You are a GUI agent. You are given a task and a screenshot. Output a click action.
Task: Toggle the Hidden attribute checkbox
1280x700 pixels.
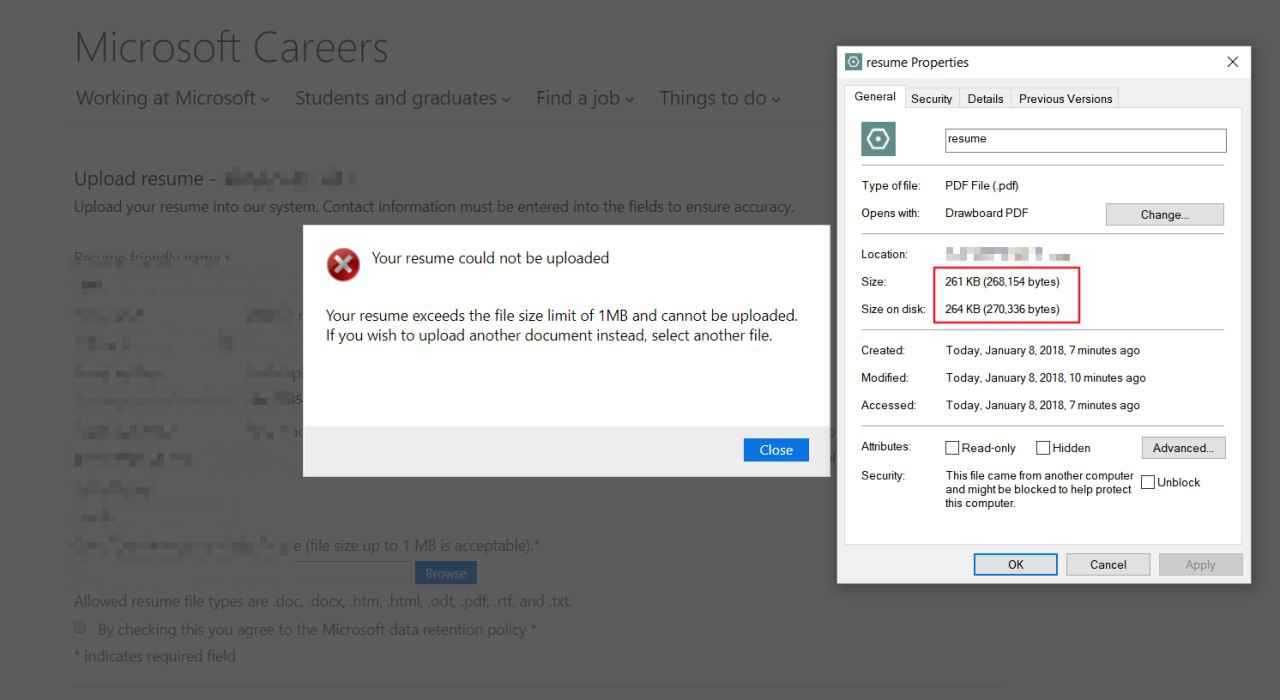[1043, 448]
